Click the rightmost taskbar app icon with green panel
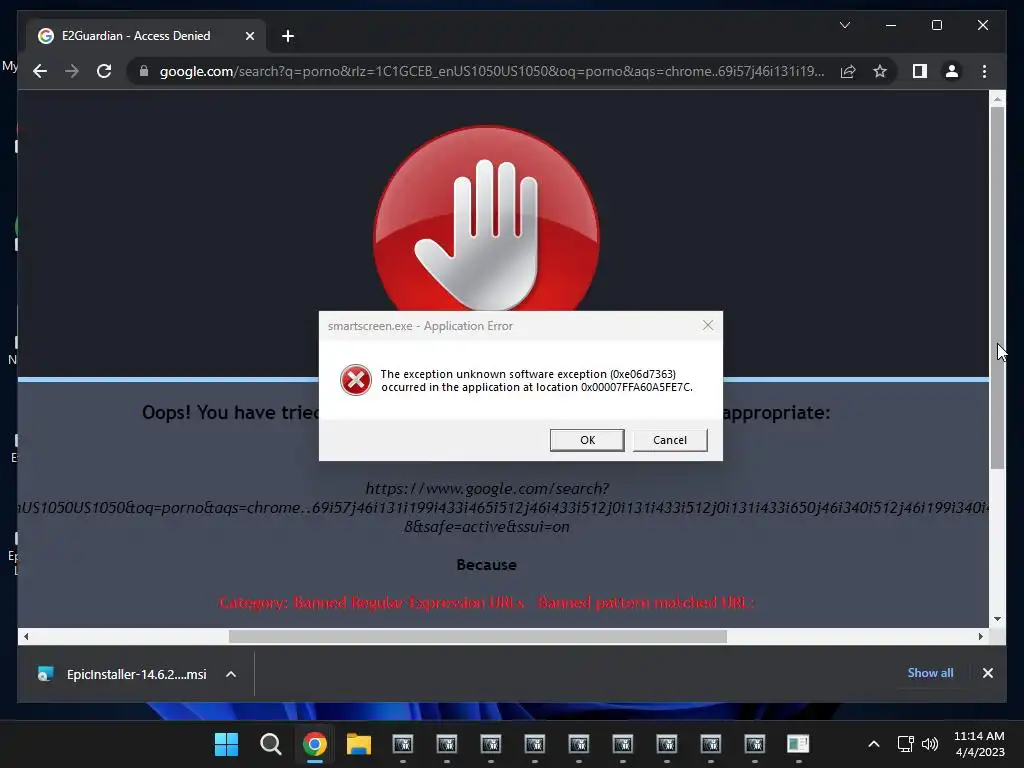1024x768 pixels. point(798,744)
